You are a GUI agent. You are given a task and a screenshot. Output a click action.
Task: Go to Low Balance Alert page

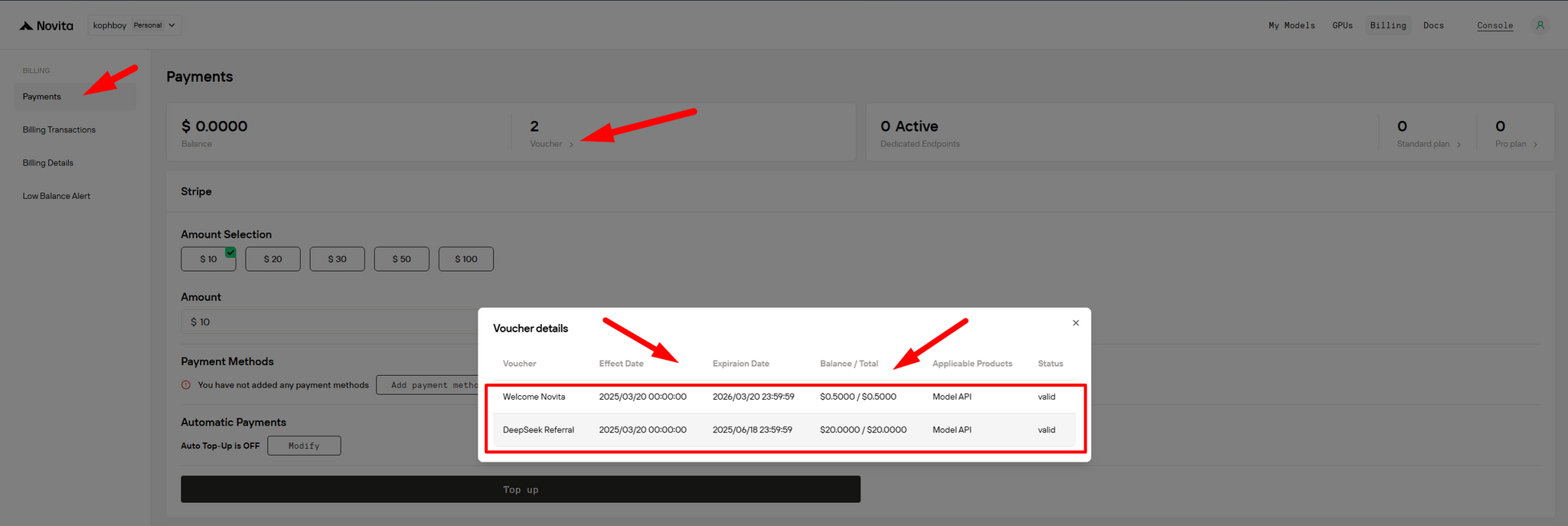point(56,197)
